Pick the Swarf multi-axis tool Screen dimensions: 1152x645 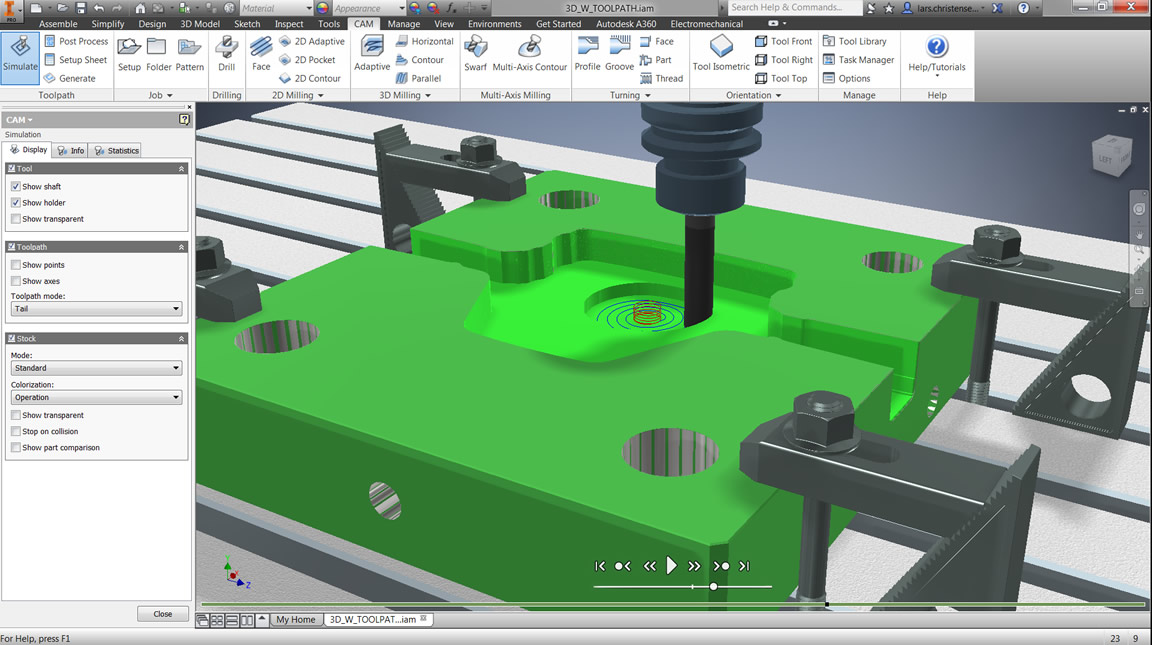point(475,55)
